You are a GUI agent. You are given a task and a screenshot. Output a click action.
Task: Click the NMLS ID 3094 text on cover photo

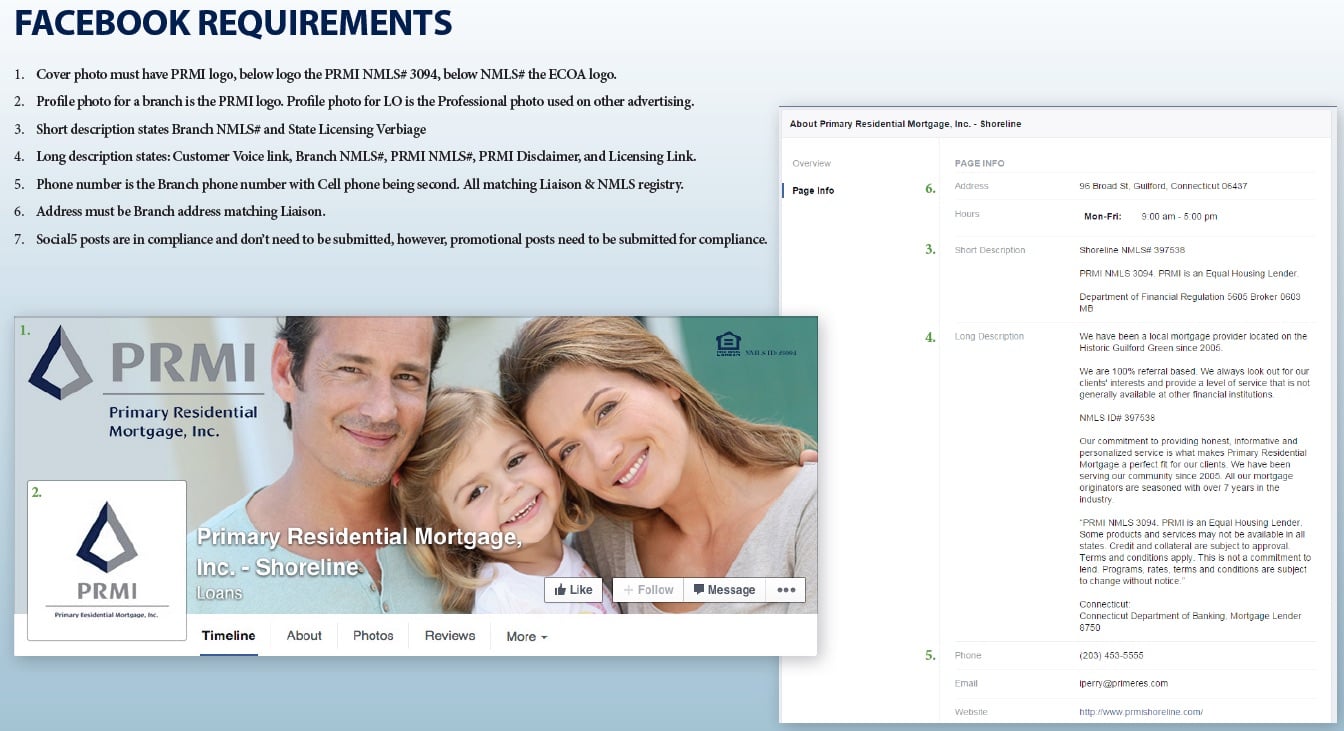click(771, 353)
